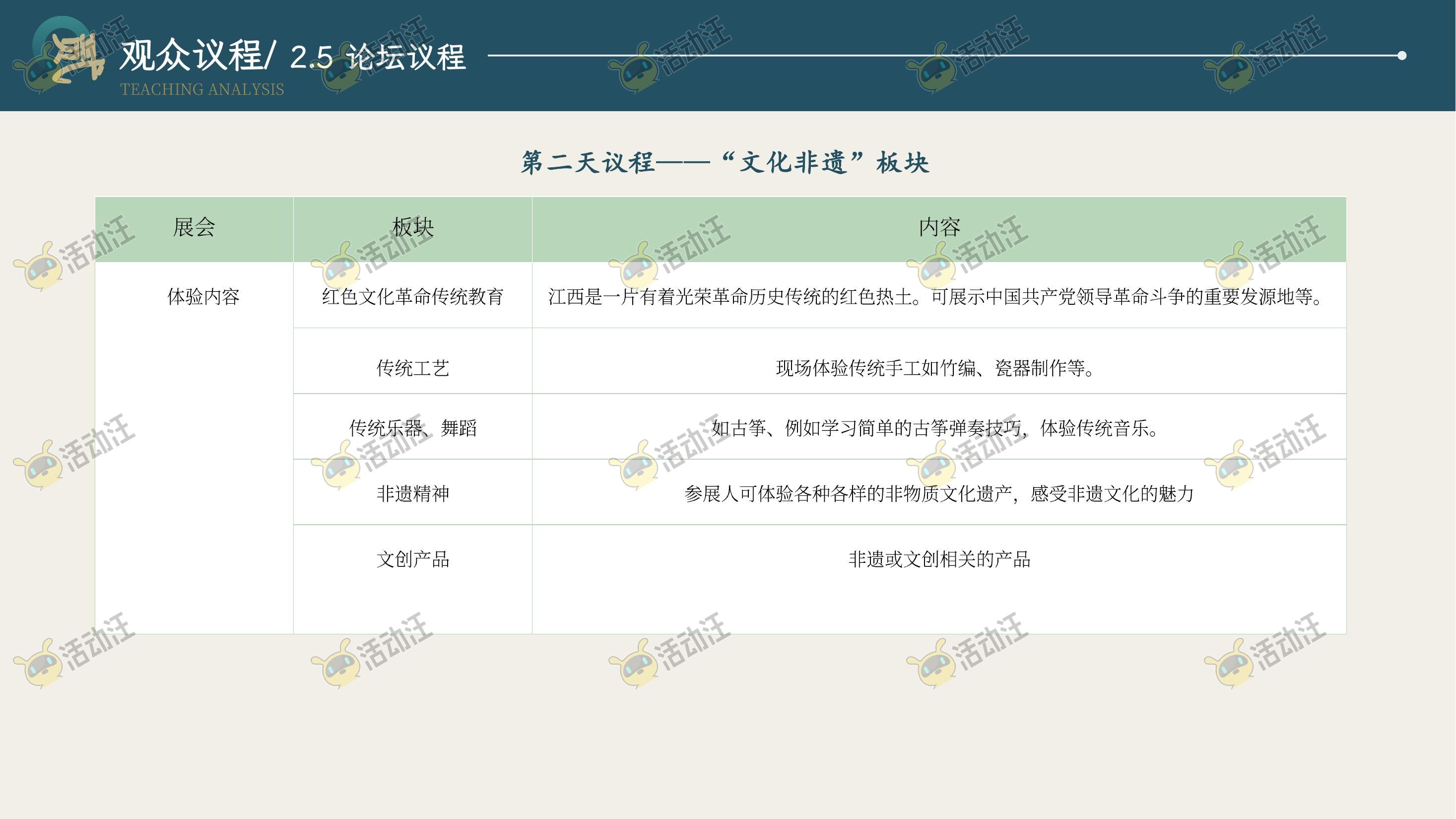The width and height of the screenshot is (1456, 819).
Task: Click the 文创产品 table cell
Action: (412, 559)
